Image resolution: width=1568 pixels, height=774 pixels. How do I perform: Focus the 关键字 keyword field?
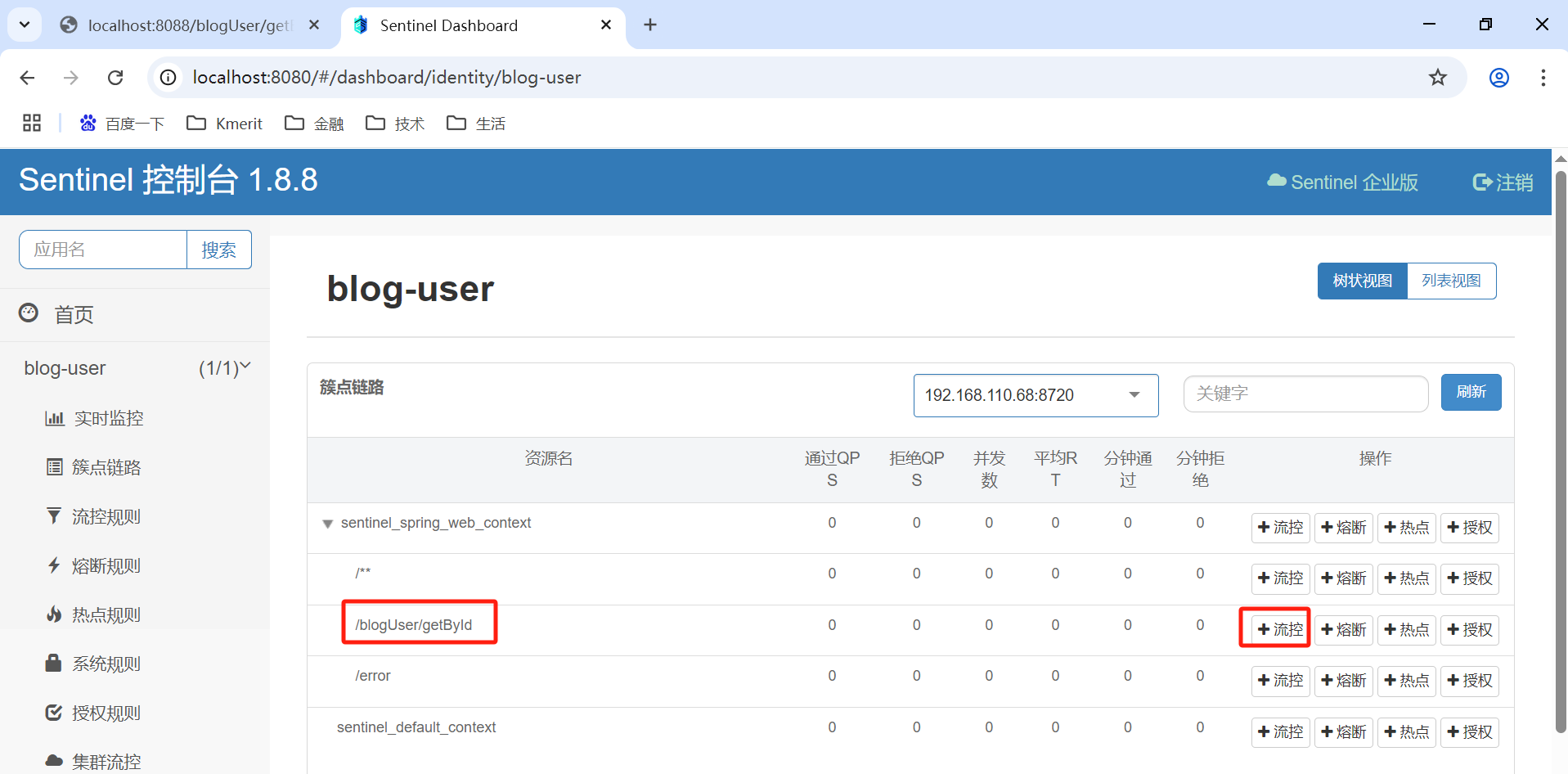coord(1305,394)
